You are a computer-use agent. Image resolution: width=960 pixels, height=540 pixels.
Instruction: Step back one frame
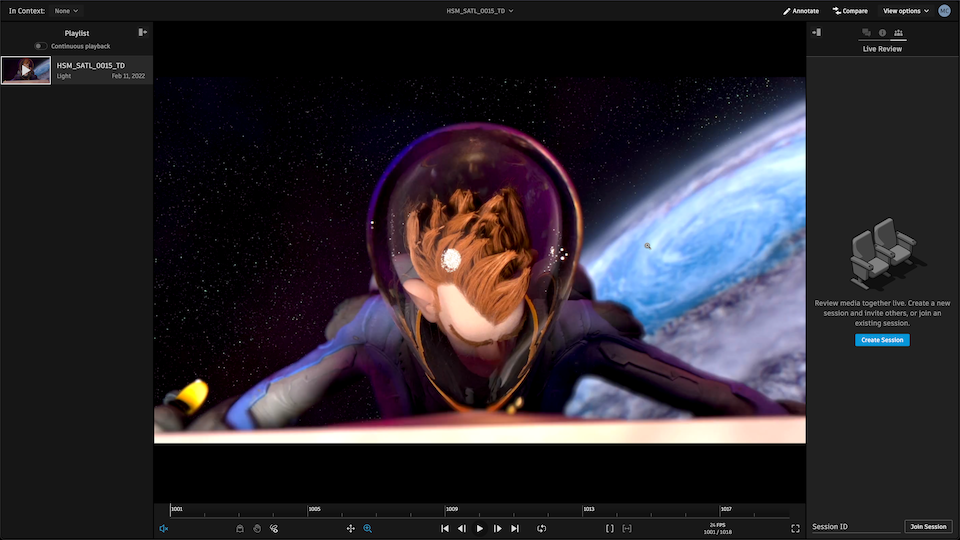coord(462,528)
